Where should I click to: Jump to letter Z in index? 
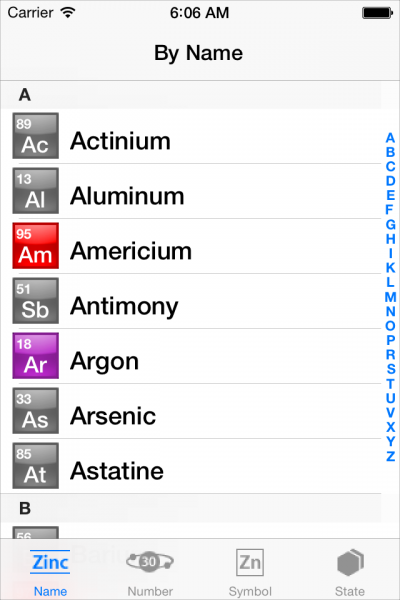[390, 456]
